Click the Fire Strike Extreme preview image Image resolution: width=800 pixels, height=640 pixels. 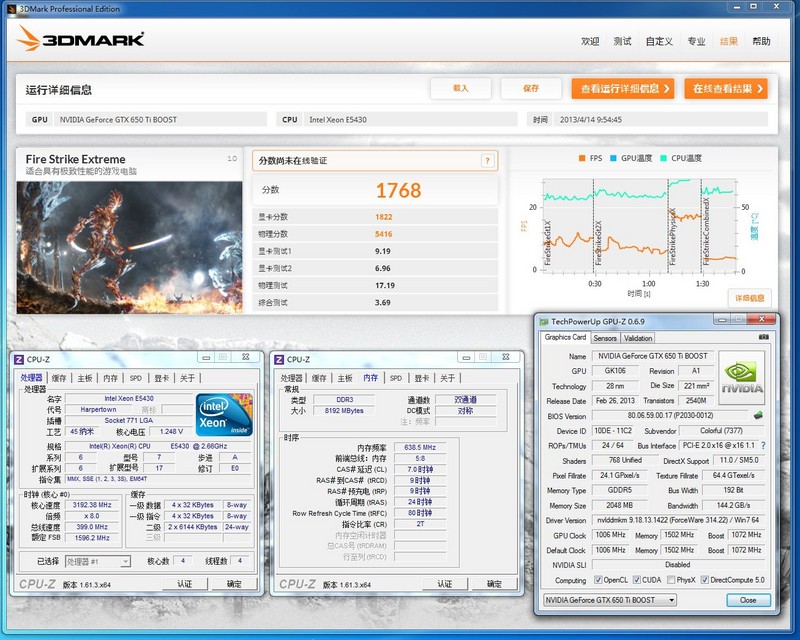pyautogui.click(x=130, y=248)
